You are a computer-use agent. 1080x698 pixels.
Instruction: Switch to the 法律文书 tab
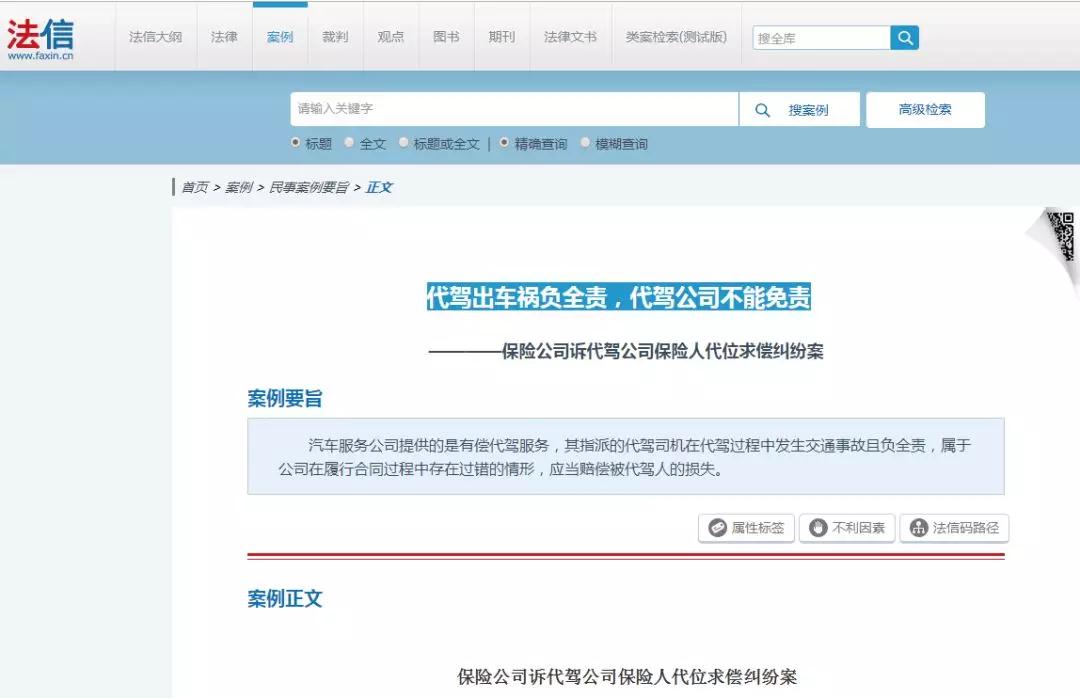570,37
